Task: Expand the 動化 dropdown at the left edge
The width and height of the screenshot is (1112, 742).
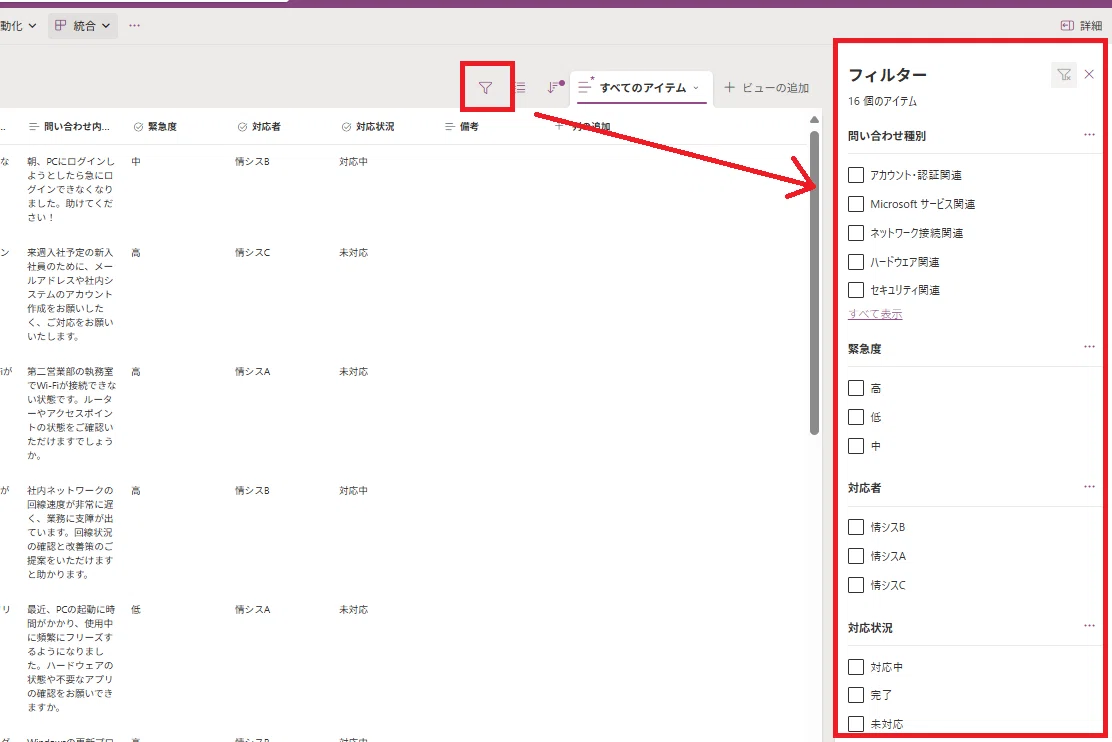Action: click(x=18, y=26)
